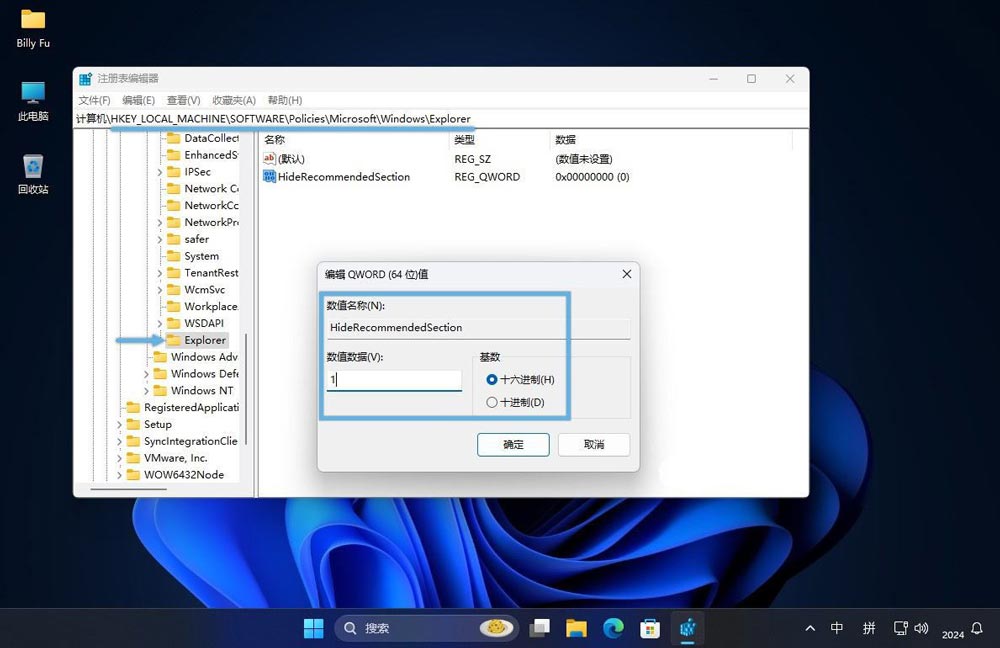1000x648 pixels.
Task: Click the HideRecommendedSection QWORD value icon
Action: (x=269, y=177)
